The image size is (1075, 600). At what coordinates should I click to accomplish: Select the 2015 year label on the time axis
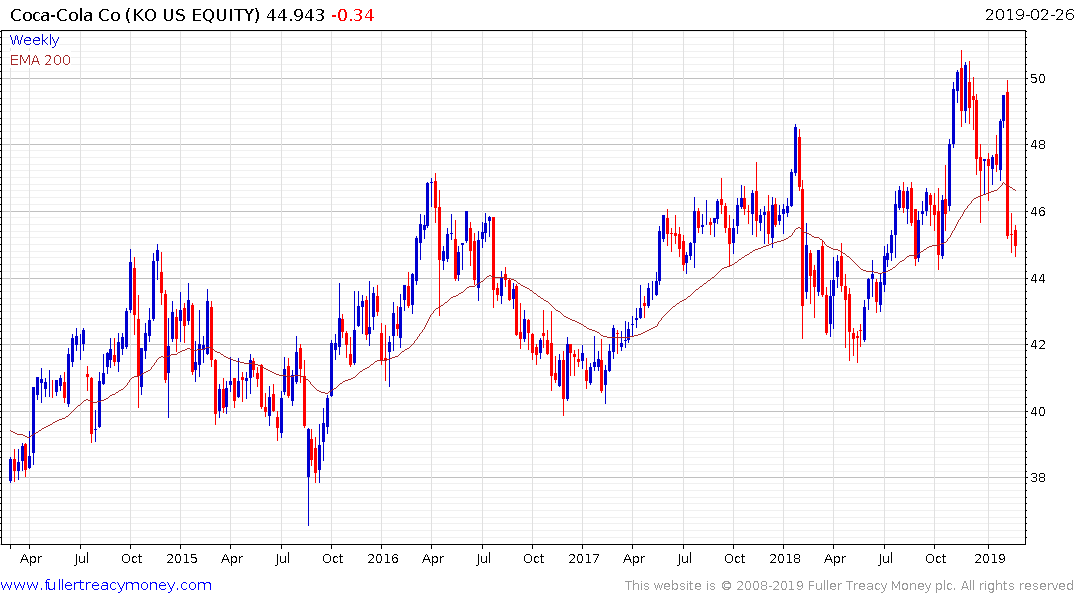[x=182, y=559]
